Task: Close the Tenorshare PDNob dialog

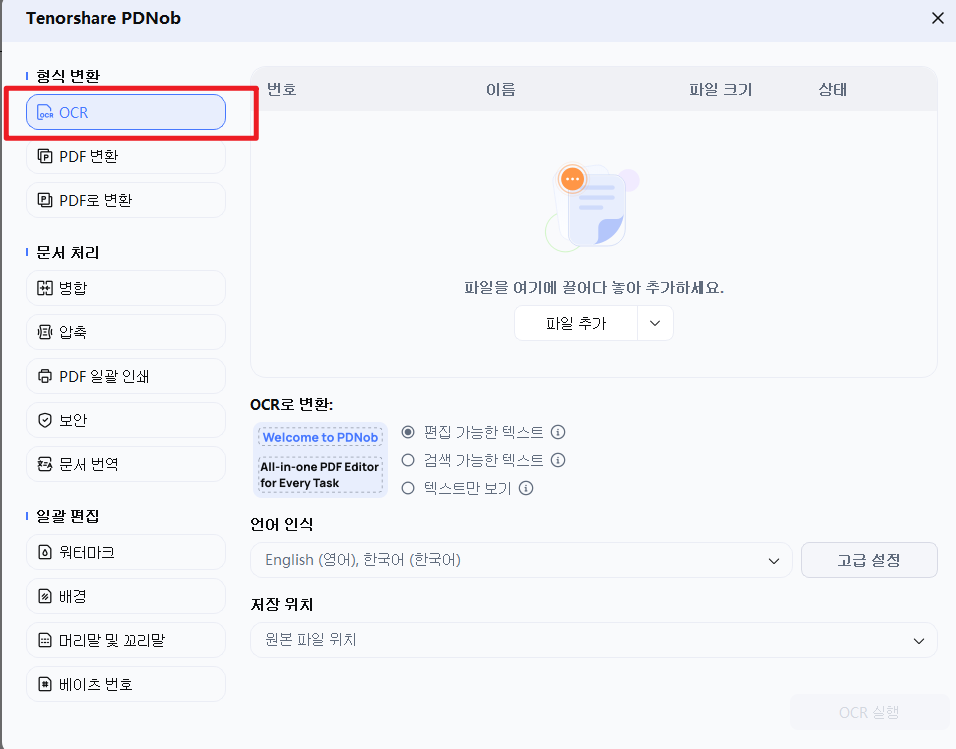Action: (938, 18)
